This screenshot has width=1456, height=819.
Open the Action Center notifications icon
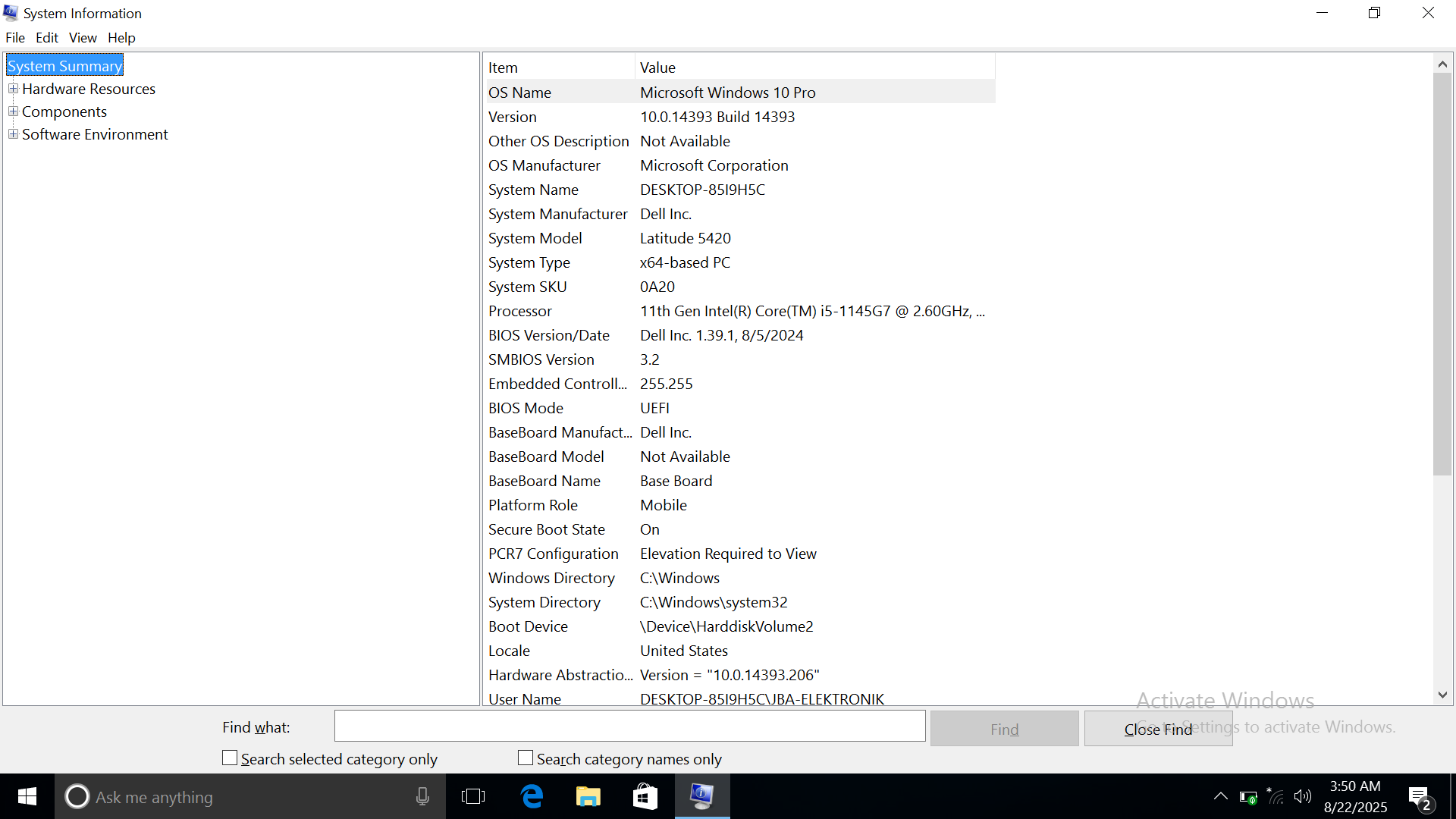point(1420,798)
